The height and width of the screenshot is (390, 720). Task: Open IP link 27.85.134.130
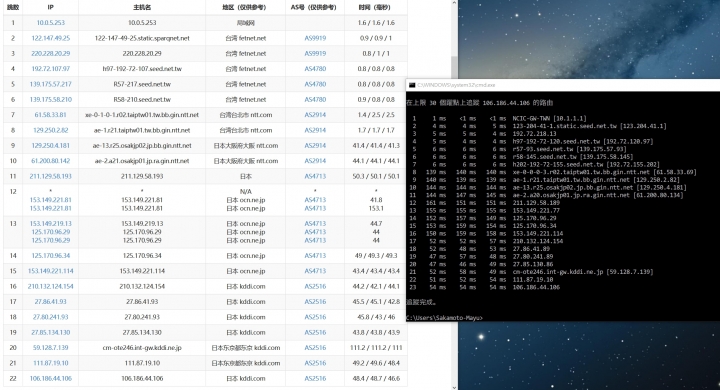pyautogui.click(x=51, y=332)
